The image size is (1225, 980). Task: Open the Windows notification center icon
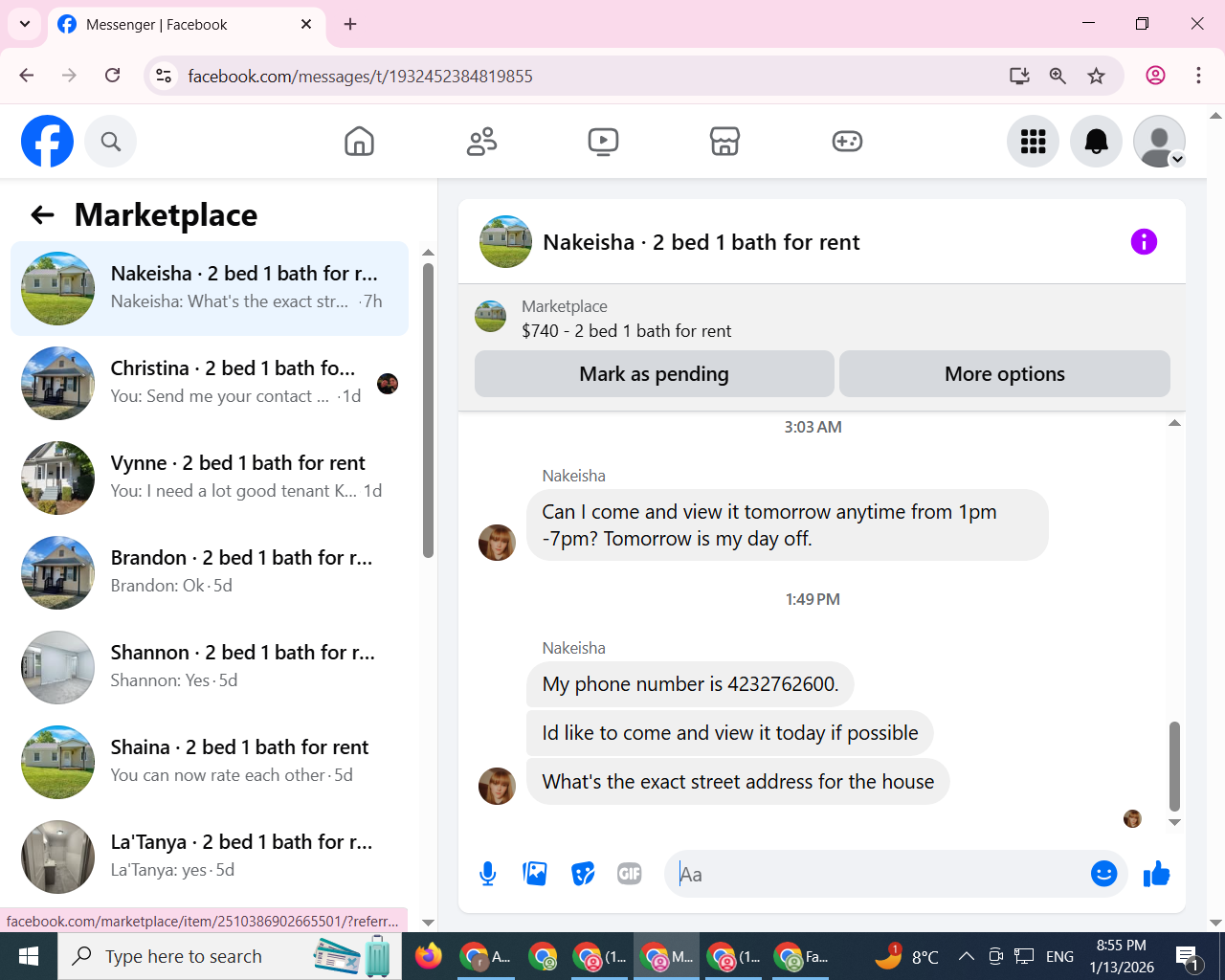(1188, 956)
